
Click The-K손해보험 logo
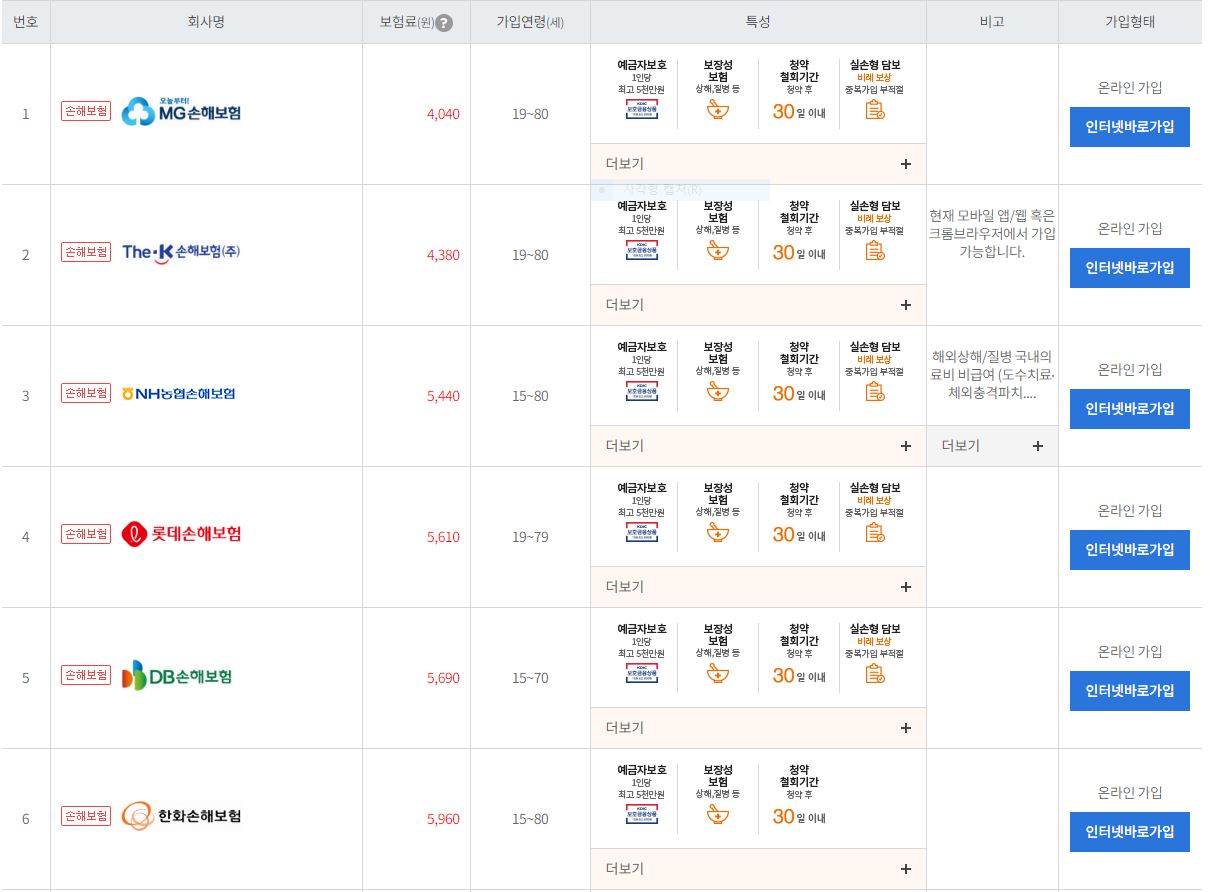click(x=181, y=252)
